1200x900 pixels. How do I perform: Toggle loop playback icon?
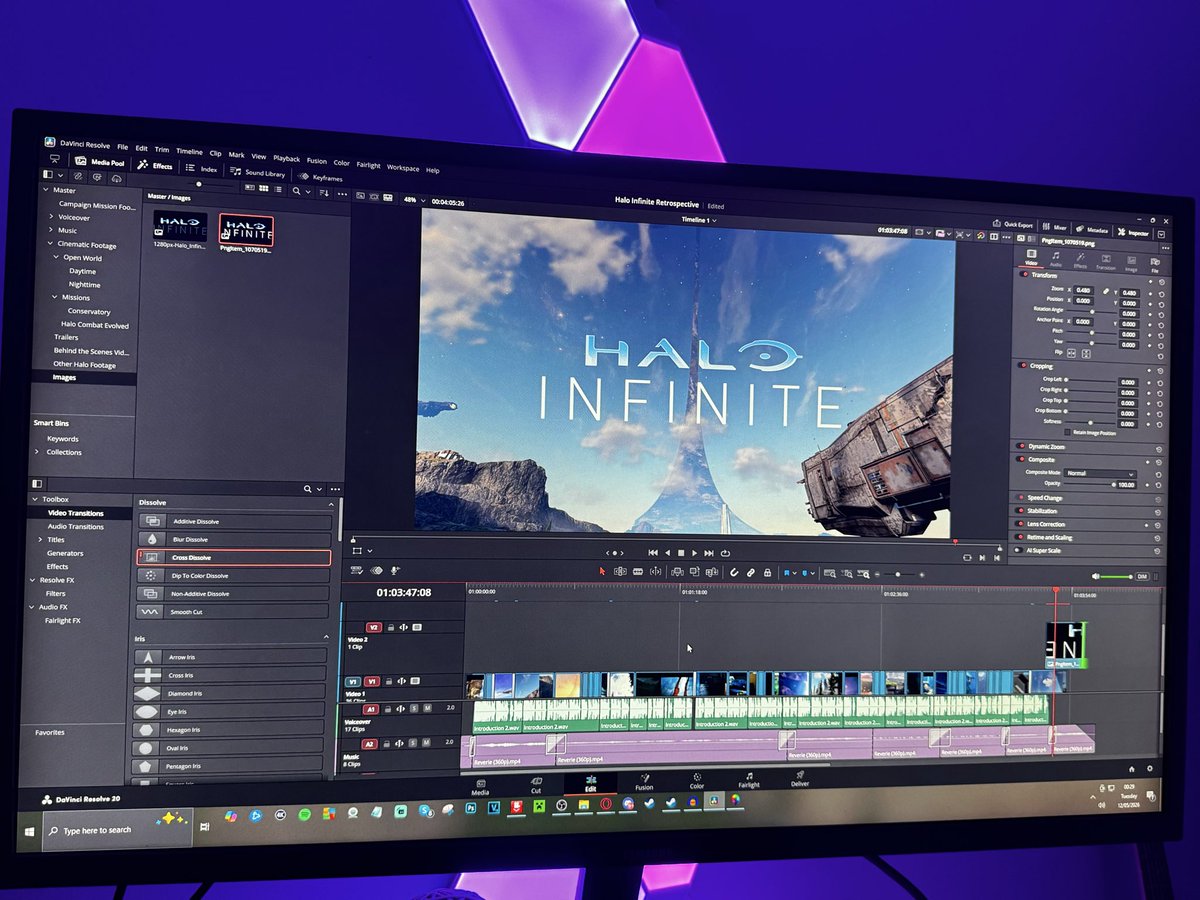coord(724,553)
